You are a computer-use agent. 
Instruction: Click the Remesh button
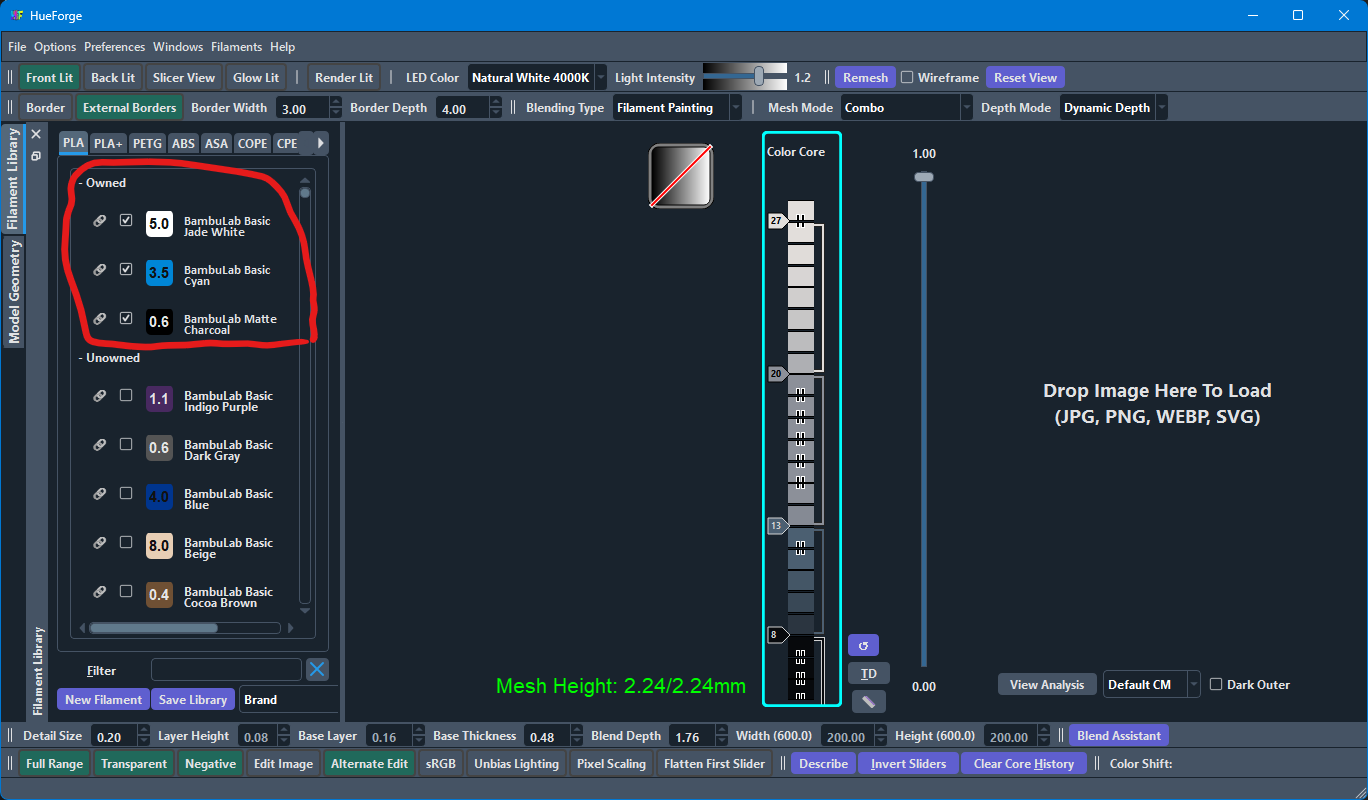tap(865, 77)
